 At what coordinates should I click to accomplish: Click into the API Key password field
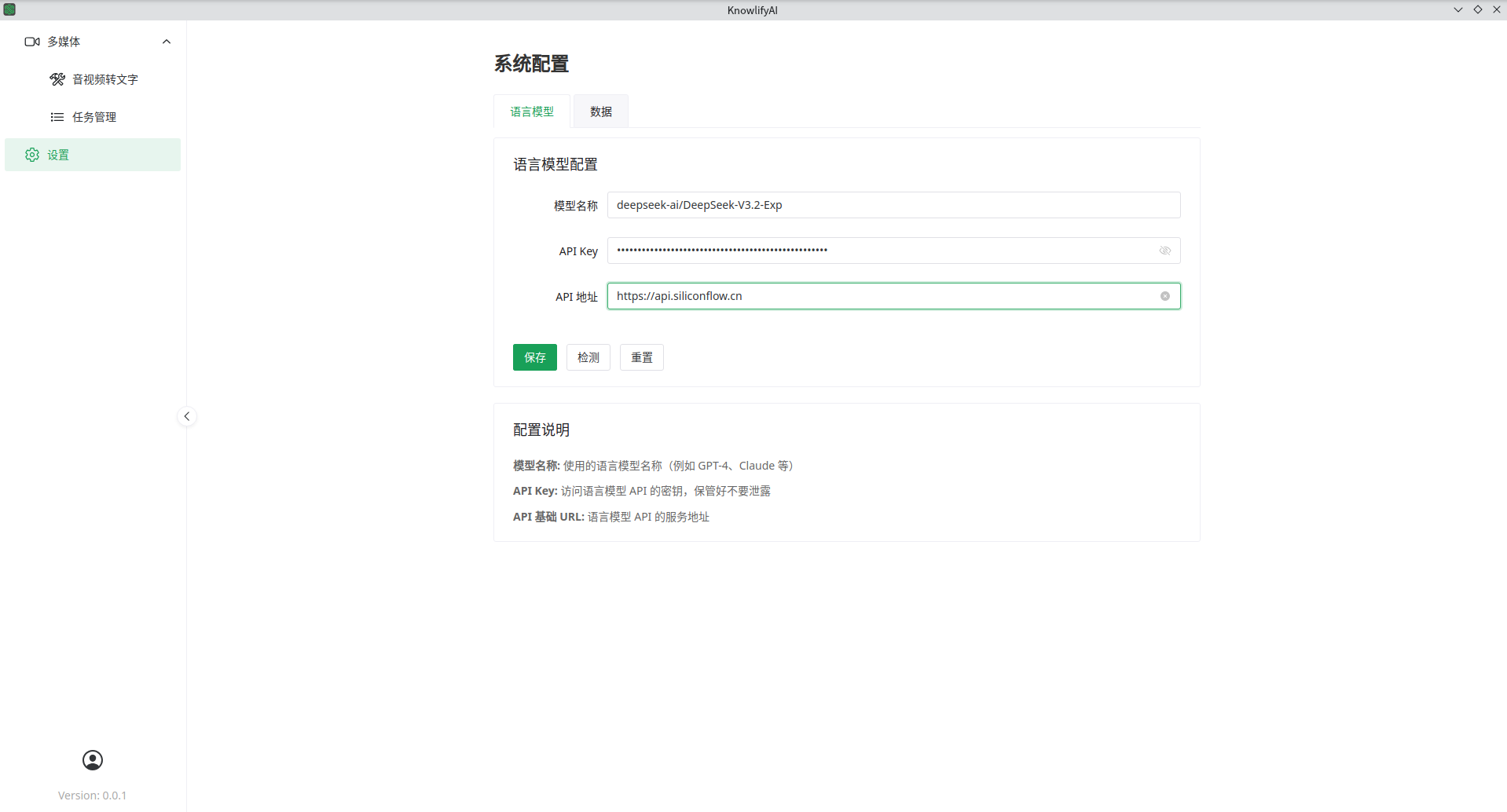click(880, 251)
